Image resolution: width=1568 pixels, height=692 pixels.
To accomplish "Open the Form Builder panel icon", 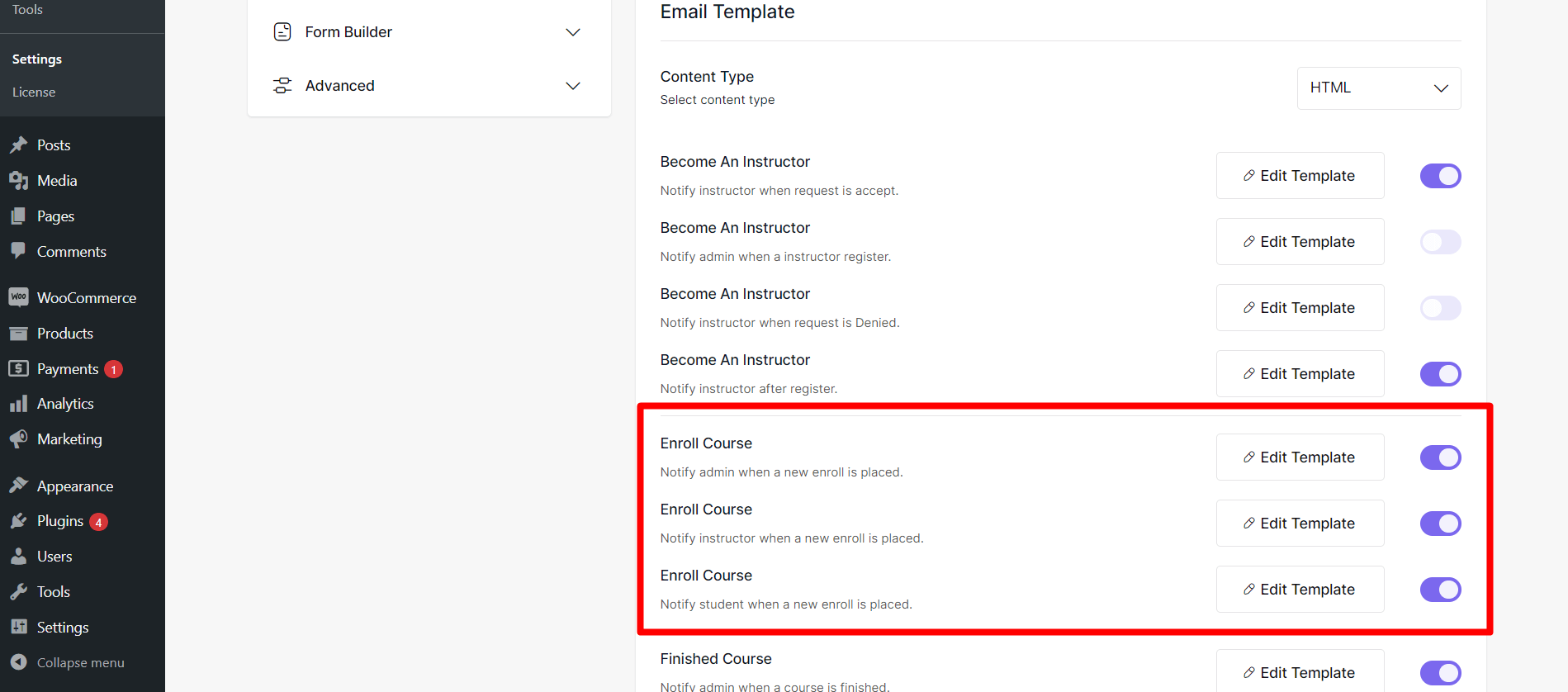I will 282,31.
